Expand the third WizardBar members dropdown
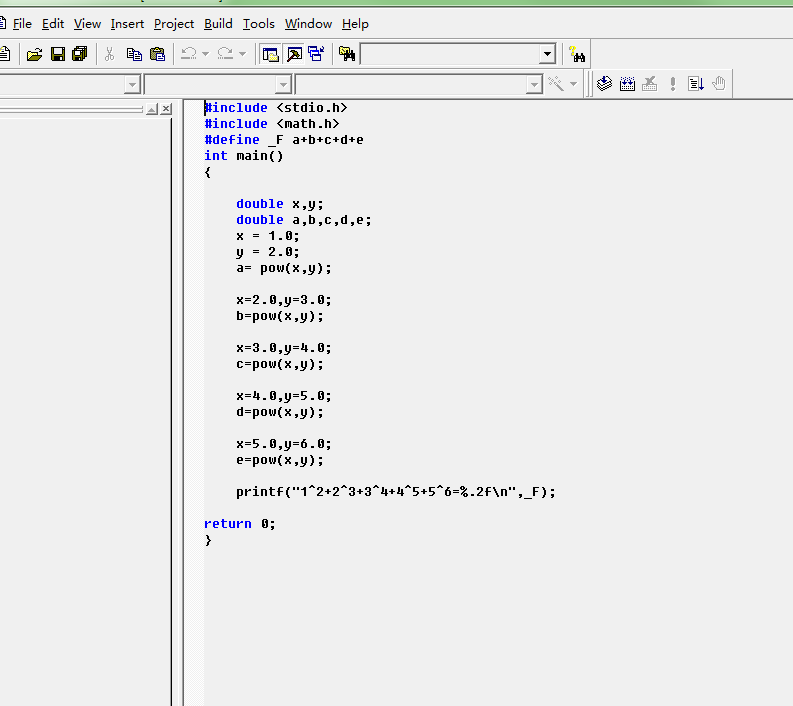This screenshot has height=706, width=793. click(534, 84)
